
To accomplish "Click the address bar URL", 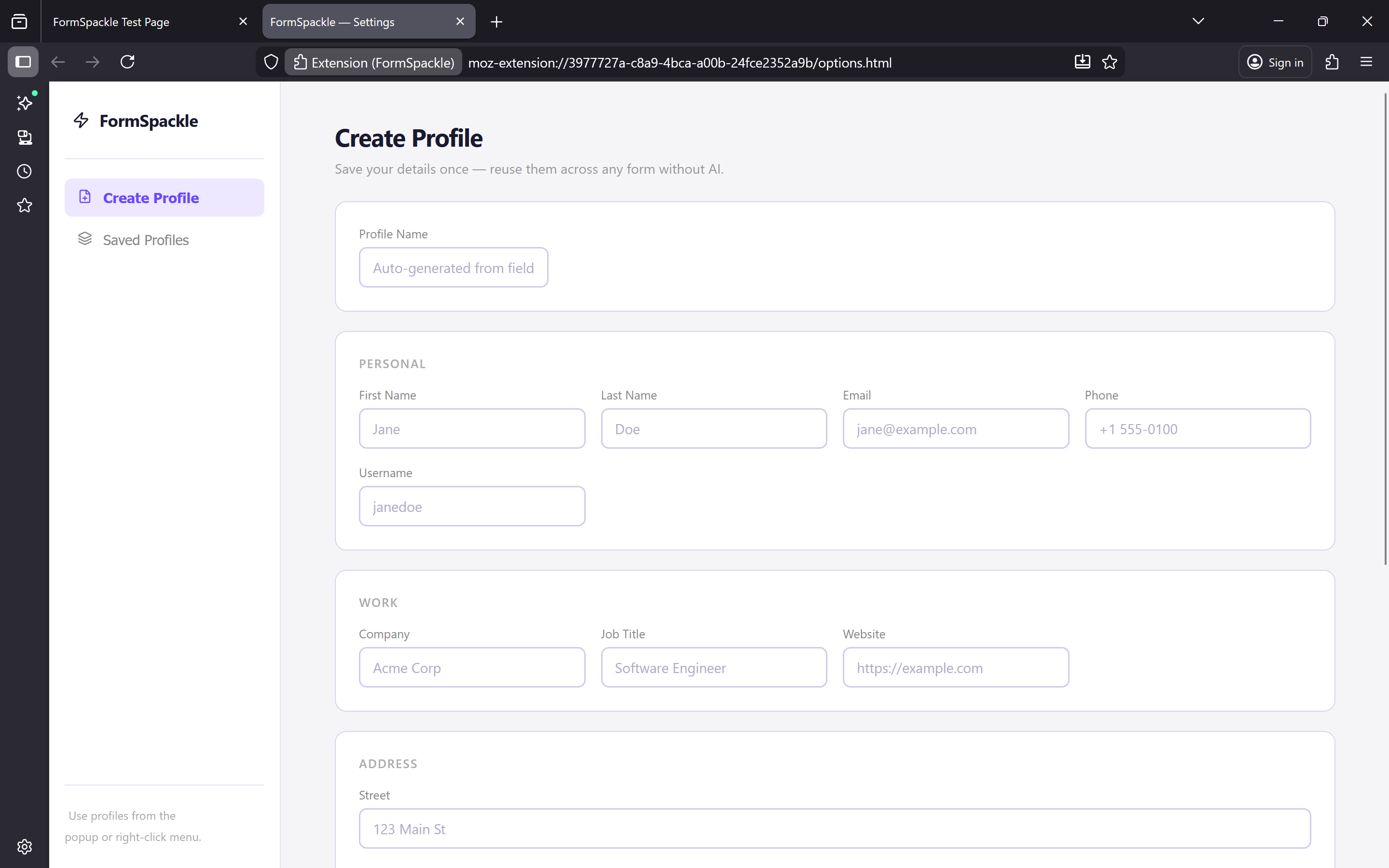I will [680, 63].
